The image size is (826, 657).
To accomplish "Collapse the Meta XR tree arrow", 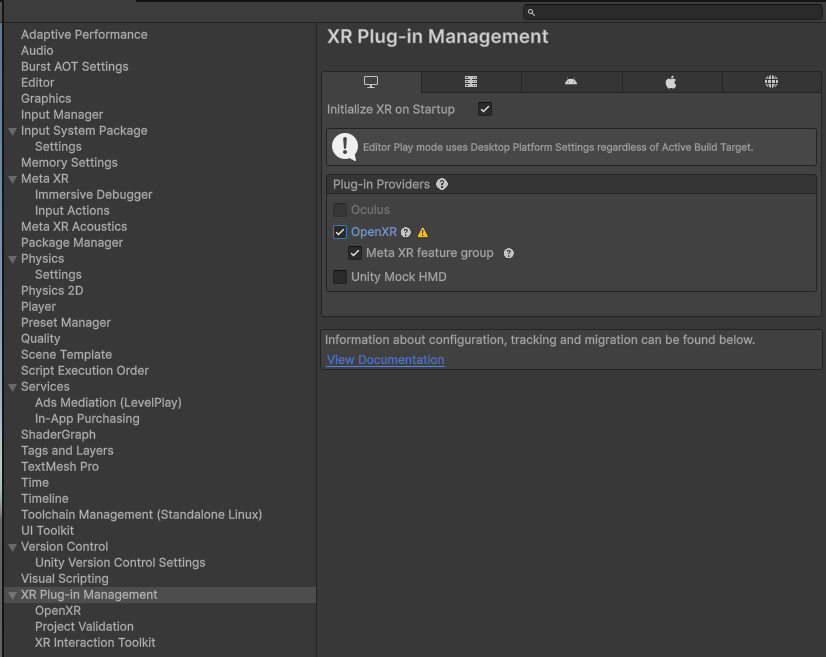I will coord(13,179).
